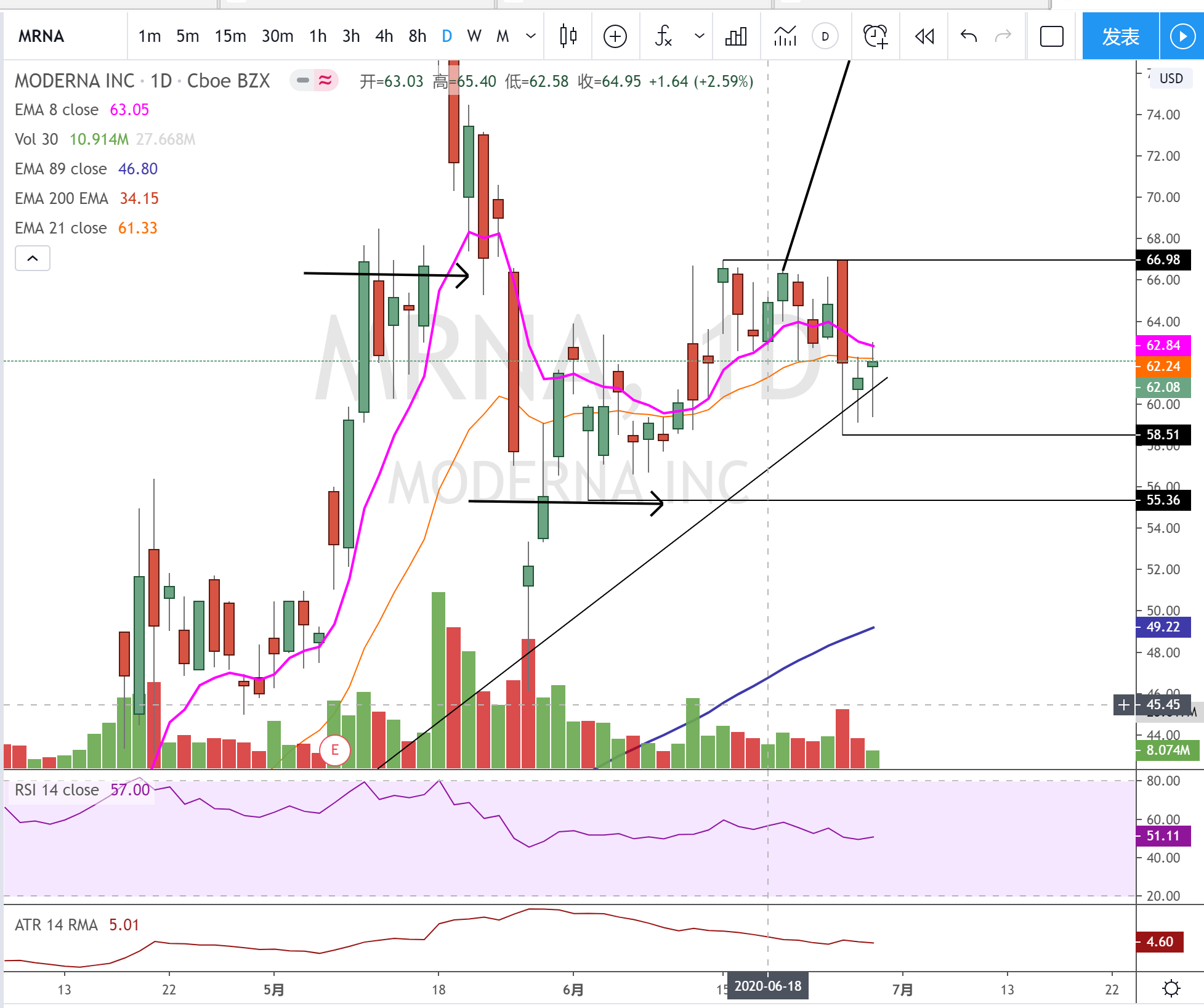Click the orange 62.24 EMA price tag
The height and width of the screenshot is (1008, 1204).
[1163, 366]
